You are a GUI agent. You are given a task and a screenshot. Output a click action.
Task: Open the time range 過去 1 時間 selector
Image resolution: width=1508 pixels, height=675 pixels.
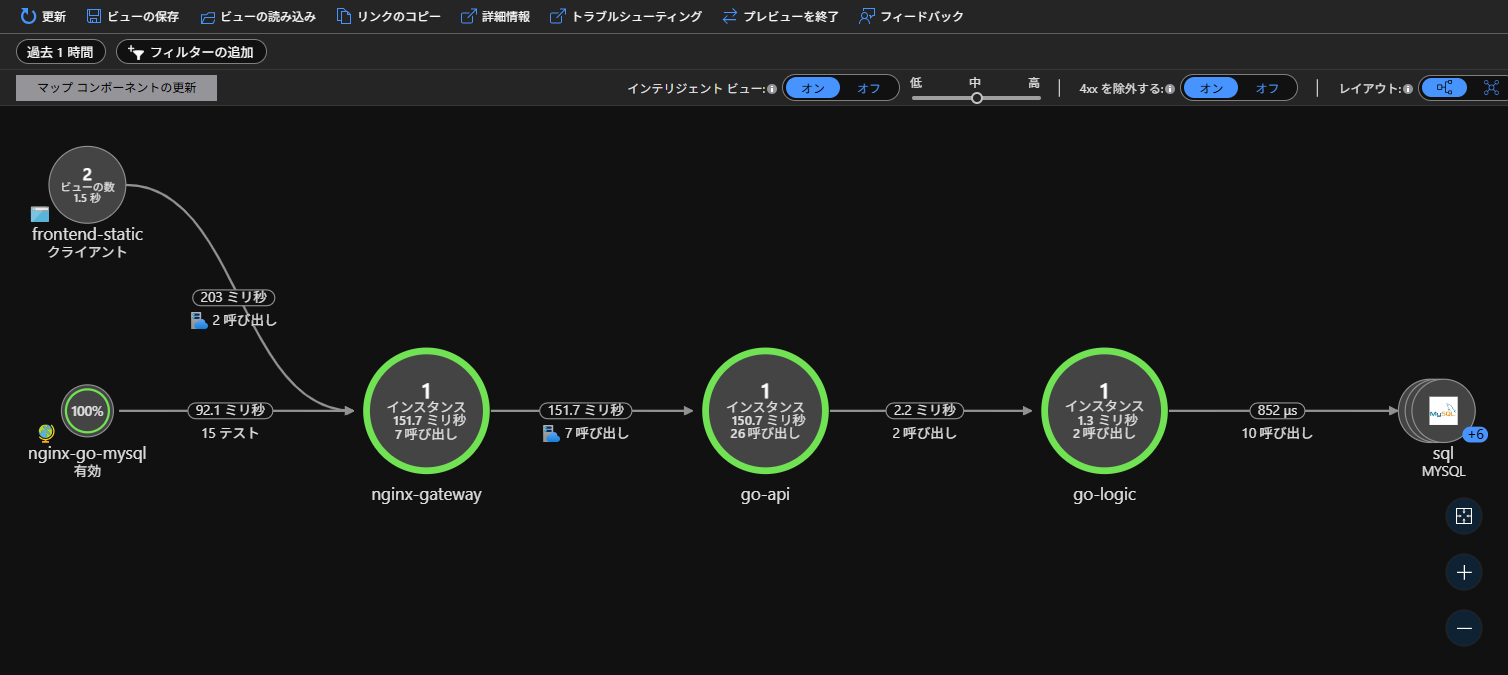pos(60,51)
